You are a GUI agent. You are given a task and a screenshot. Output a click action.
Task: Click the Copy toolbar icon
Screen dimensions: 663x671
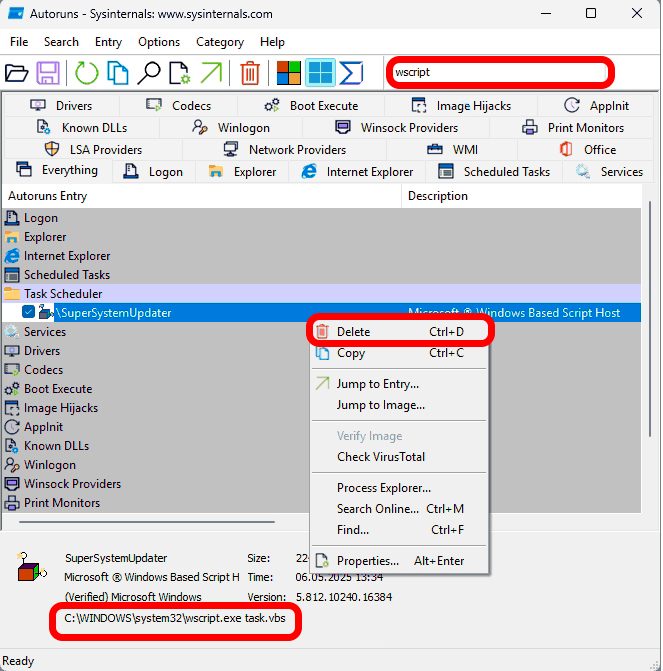tap(118, 73)
